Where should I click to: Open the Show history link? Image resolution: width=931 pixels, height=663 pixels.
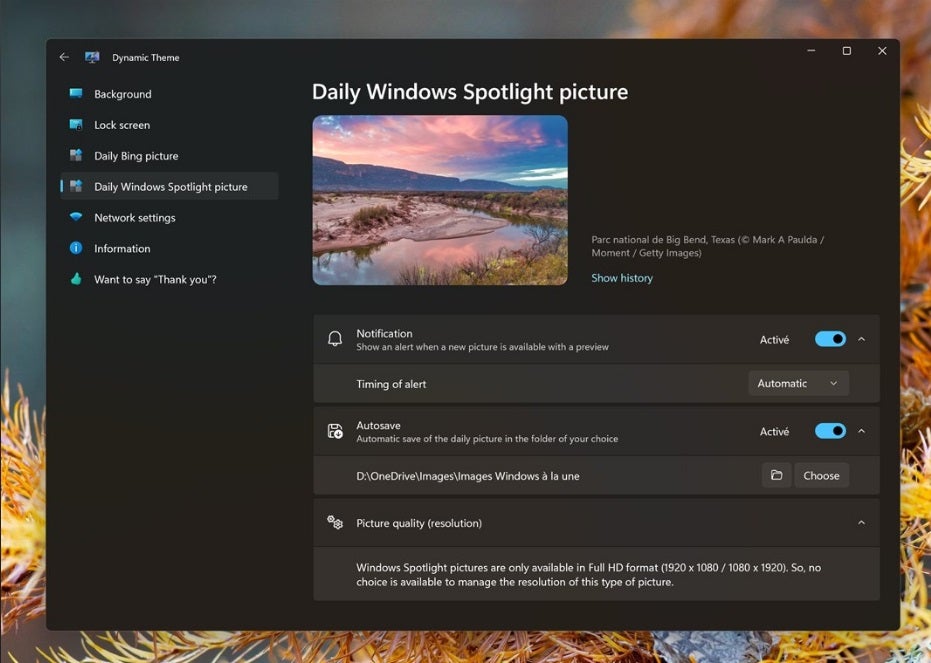(x=621, y=278)
